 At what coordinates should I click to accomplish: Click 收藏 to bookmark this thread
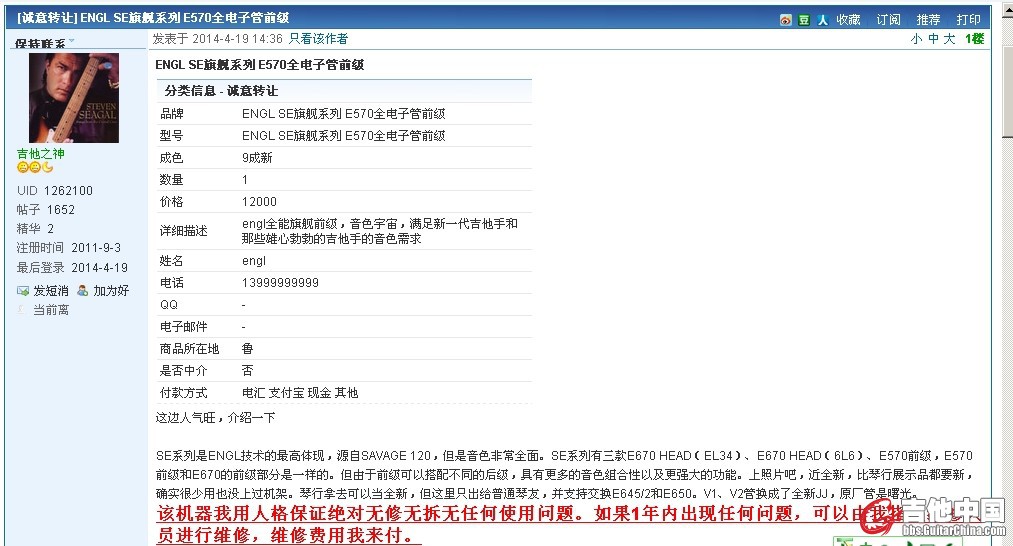pos(848,20)
